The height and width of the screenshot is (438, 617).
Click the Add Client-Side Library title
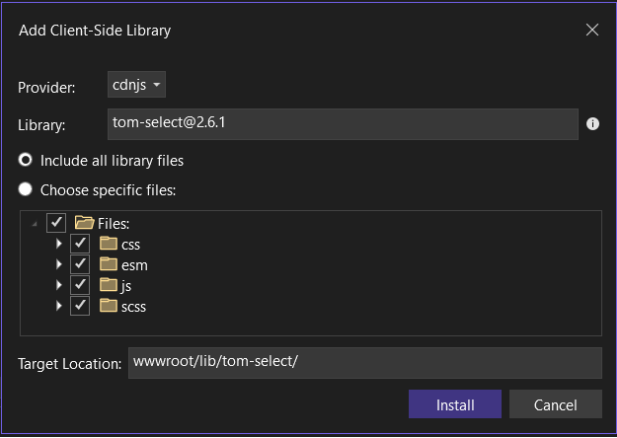[94, 30]
